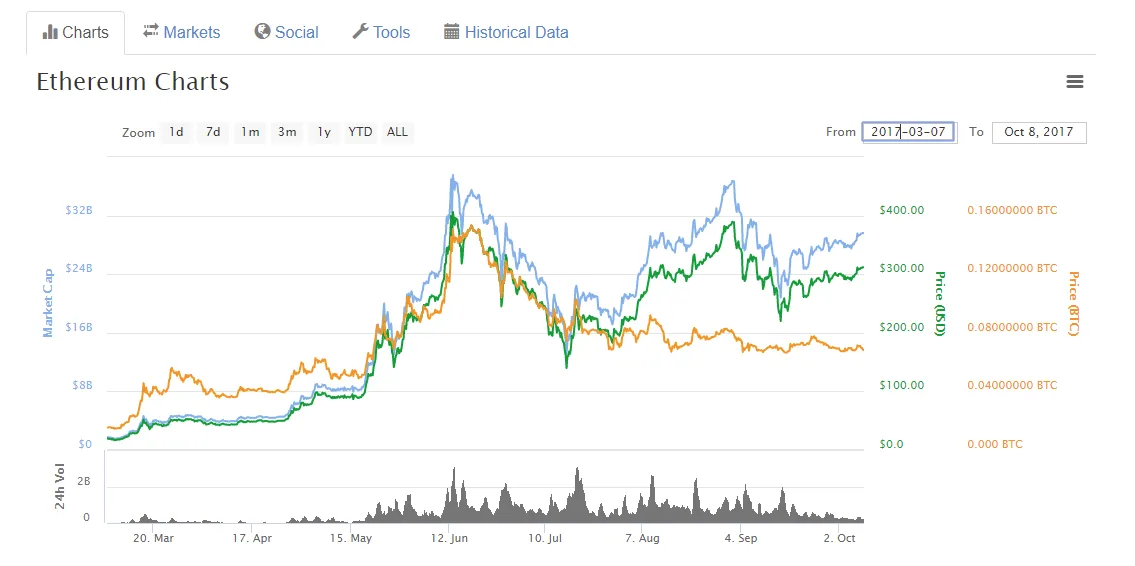Image resolution: width=1135 pixels, height=566 pixels.
Task: Click the Price (USD) axis title
Action: click(x=940, y=303)
